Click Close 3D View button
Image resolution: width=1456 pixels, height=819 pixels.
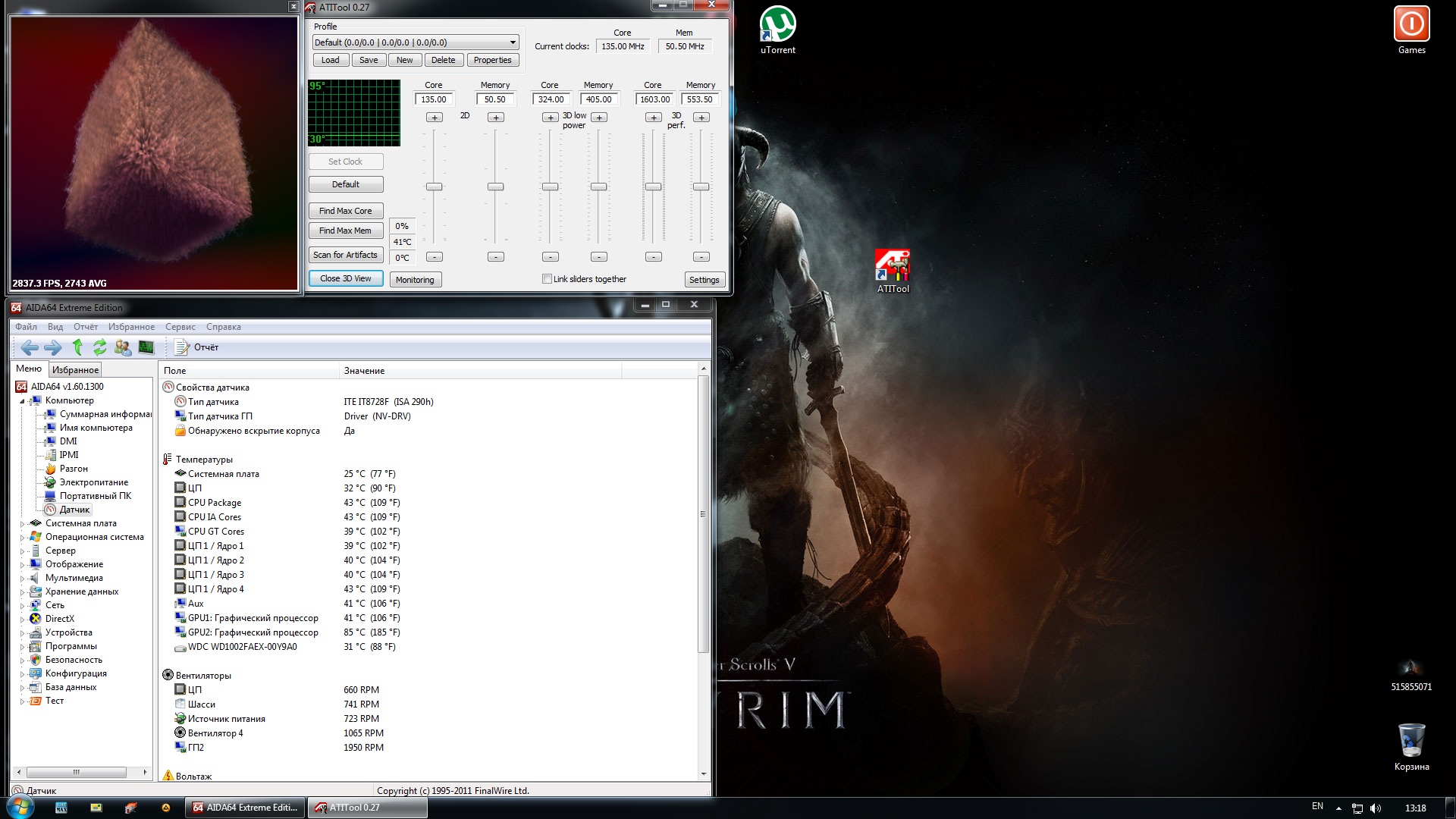345,278
